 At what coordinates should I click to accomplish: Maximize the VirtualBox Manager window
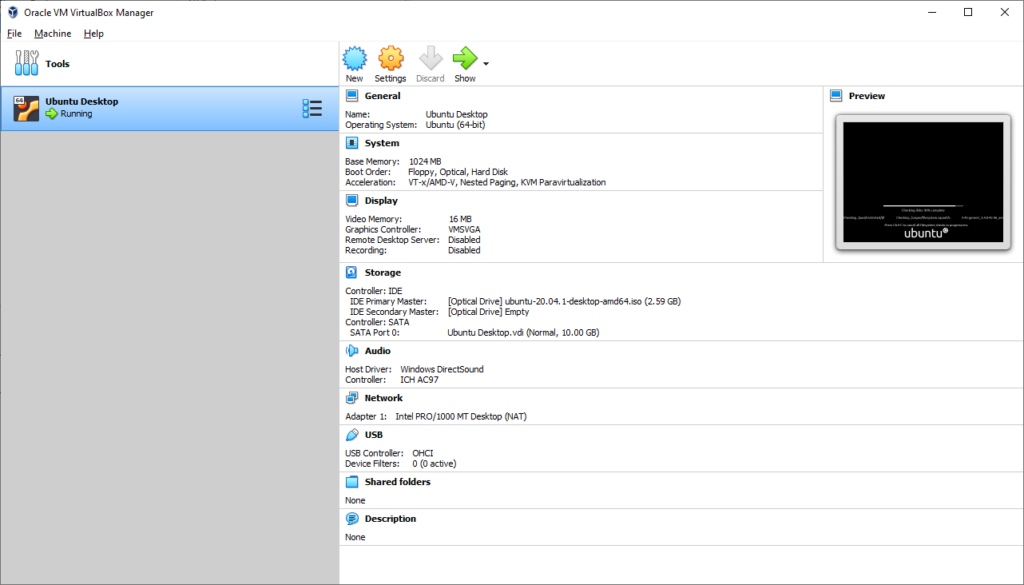click(968, 12)
